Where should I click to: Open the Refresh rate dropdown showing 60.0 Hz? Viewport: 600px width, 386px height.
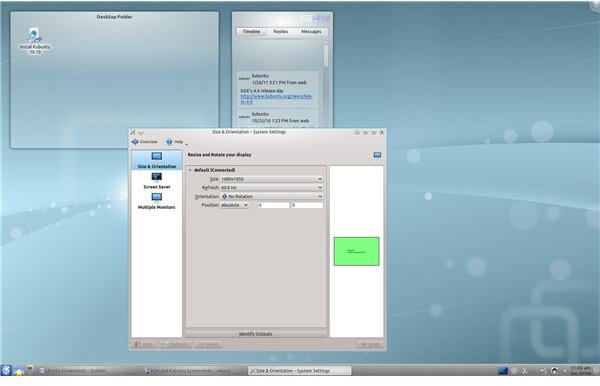(x=271, y=188)
